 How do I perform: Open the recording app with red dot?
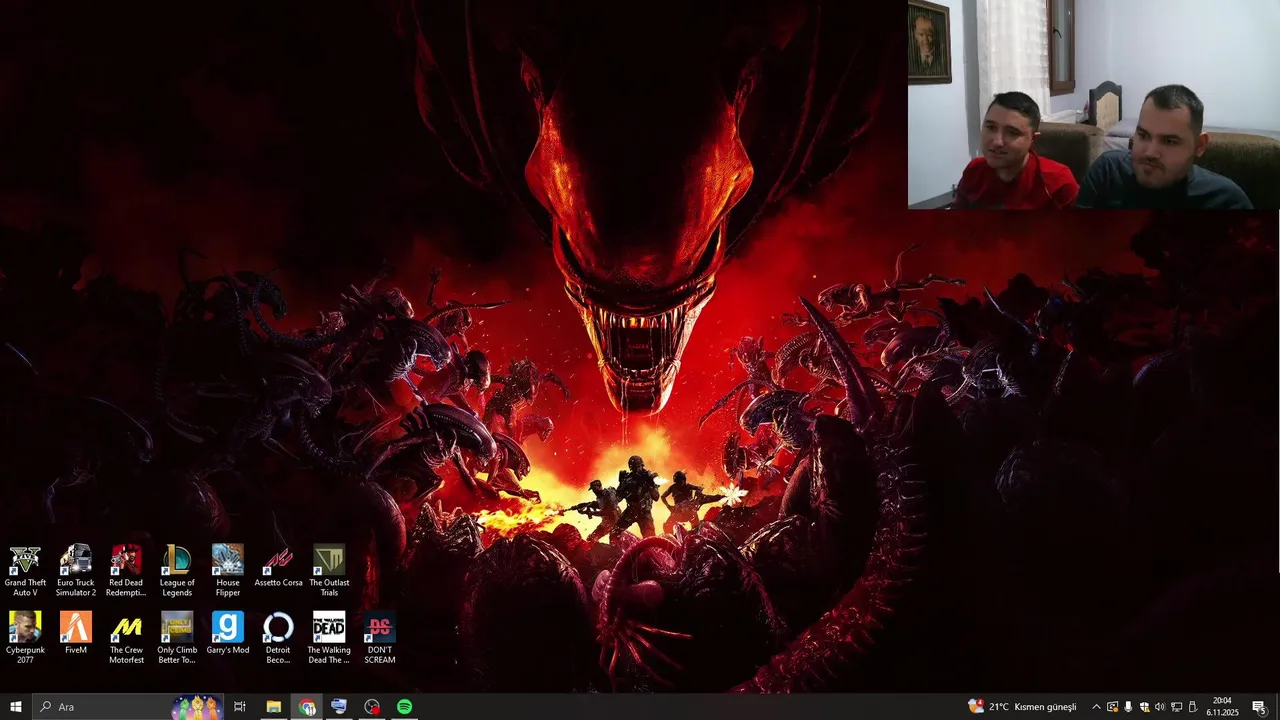tap(372, 707)
